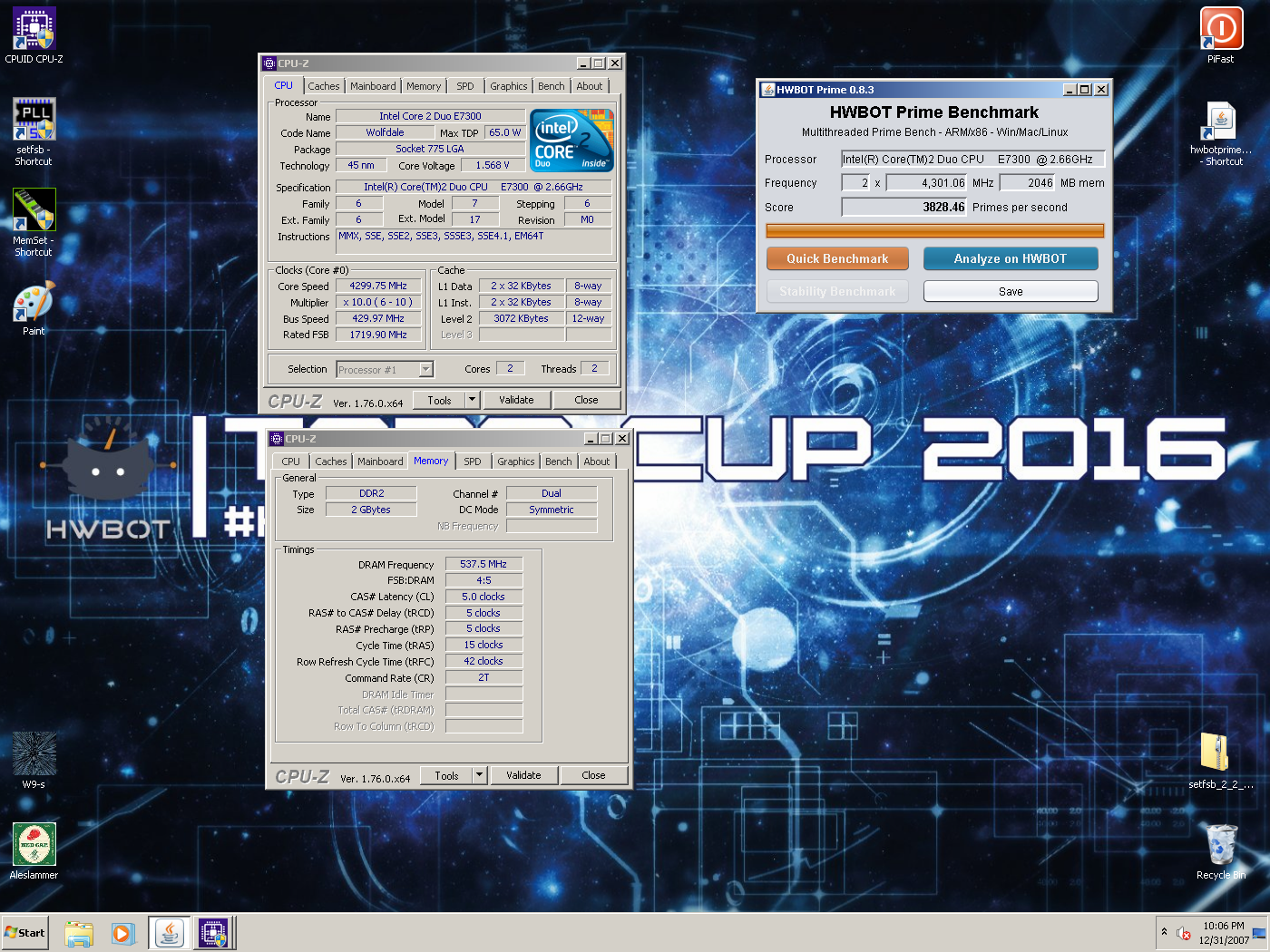Click the 2046 MB mem field
This screenshot has width=1270, height=952.
pos(1028,182)
